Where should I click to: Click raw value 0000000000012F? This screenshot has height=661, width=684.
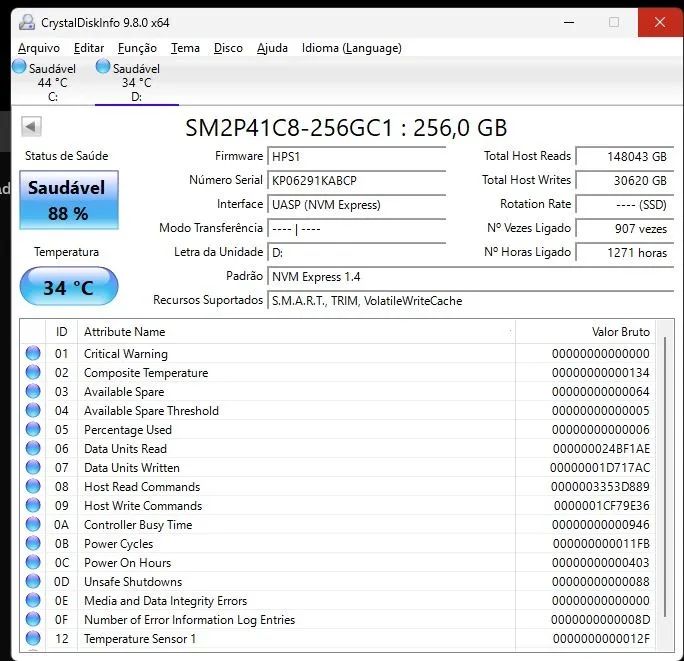601,639
